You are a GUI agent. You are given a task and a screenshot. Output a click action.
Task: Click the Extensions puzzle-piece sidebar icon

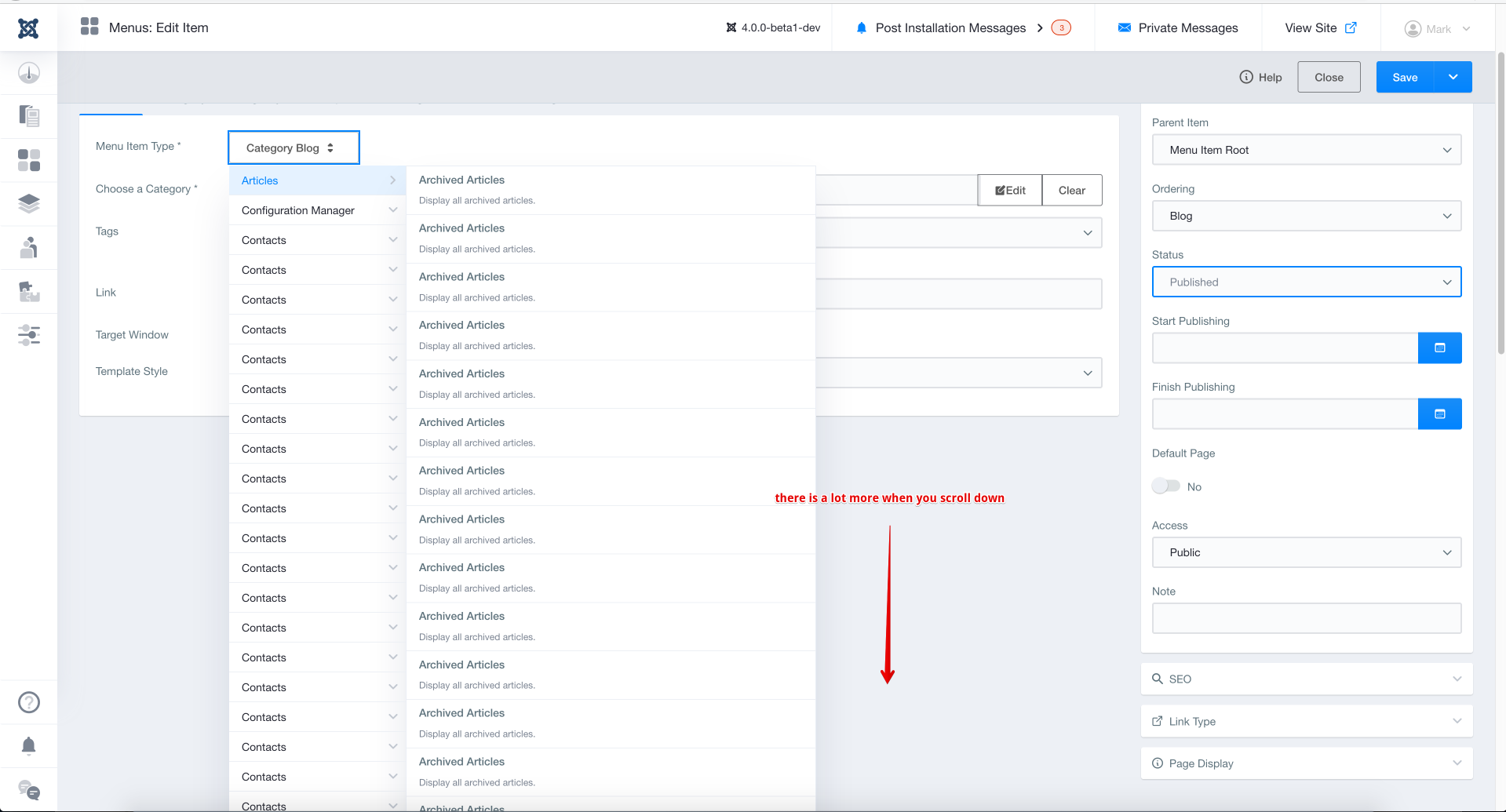tap(29, 291)
